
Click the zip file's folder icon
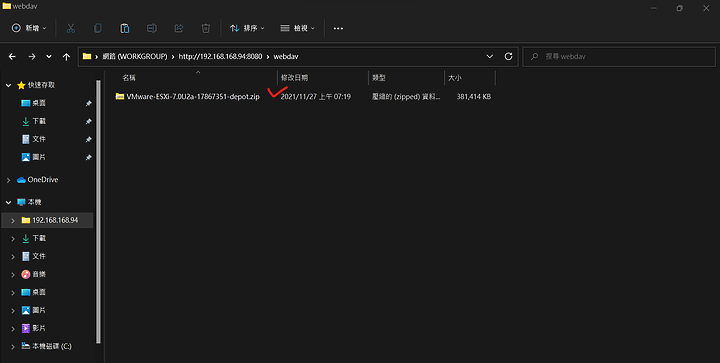(x=120, y=96)
